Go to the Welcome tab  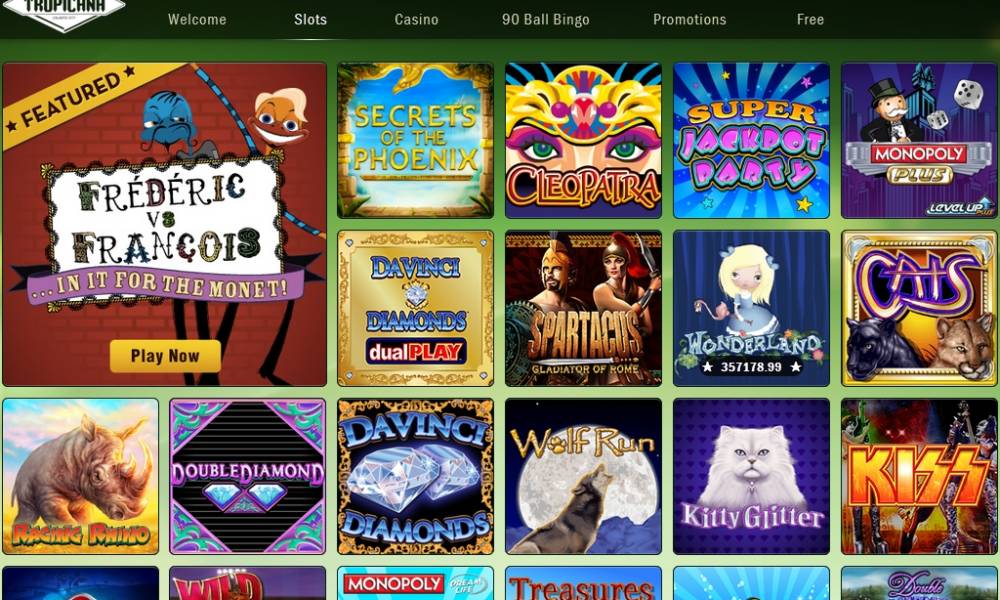click(x=197, y=19)
